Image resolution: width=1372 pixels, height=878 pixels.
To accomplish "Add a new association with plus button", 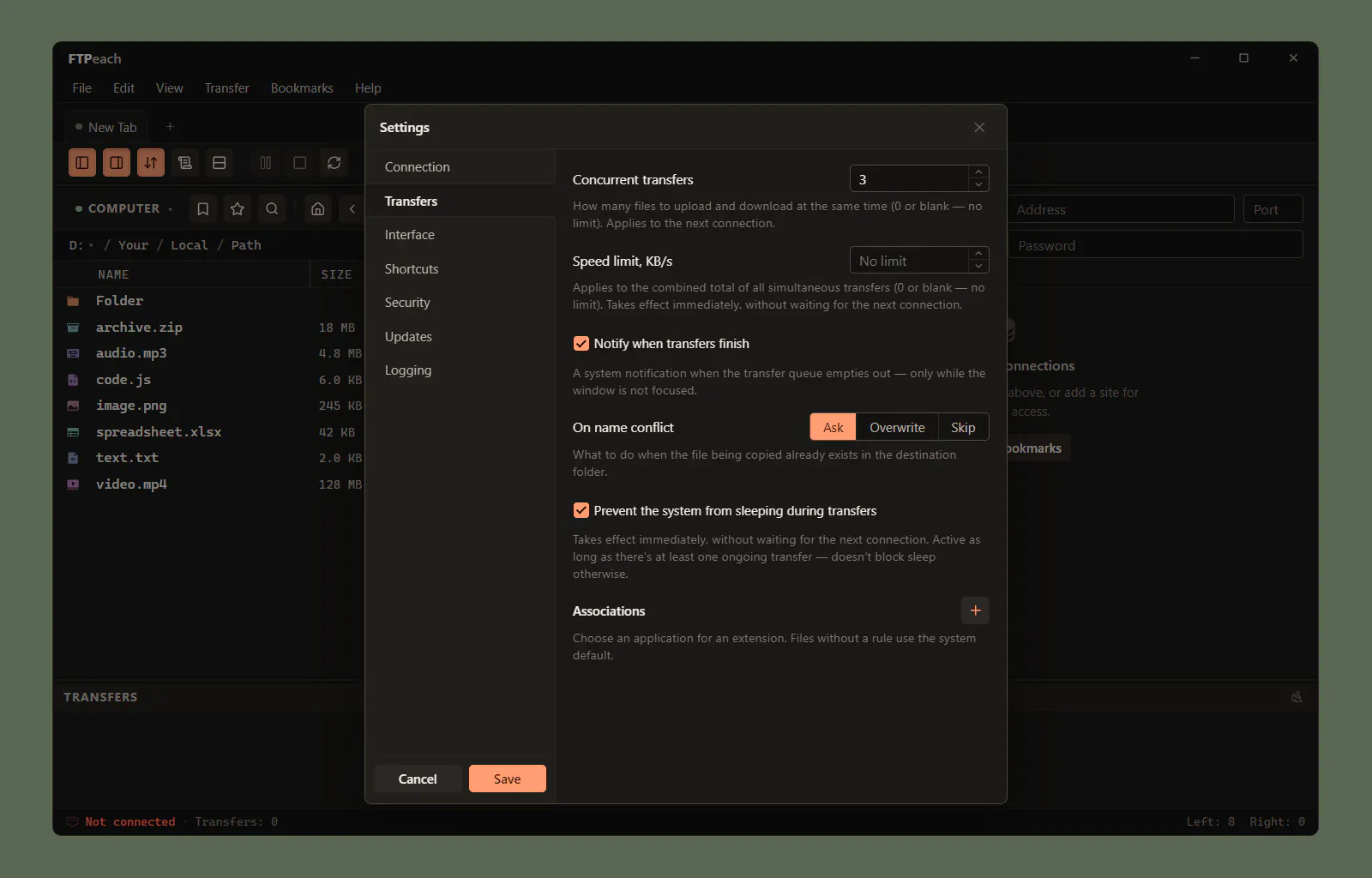I will tap(975, 610).
